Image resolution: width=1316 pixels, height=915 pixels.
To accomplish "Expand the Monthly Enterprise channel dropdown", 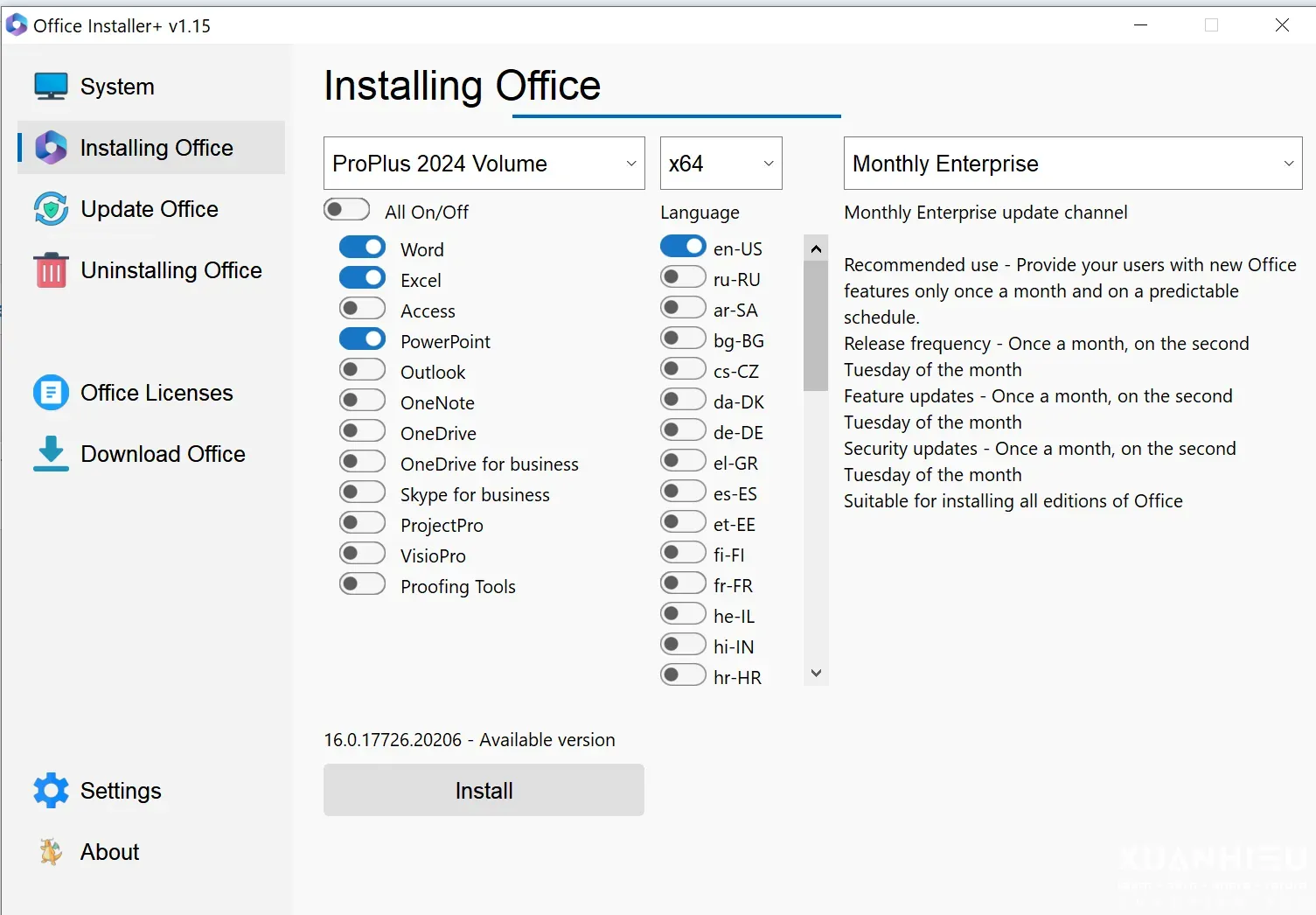I will 1073,164.
